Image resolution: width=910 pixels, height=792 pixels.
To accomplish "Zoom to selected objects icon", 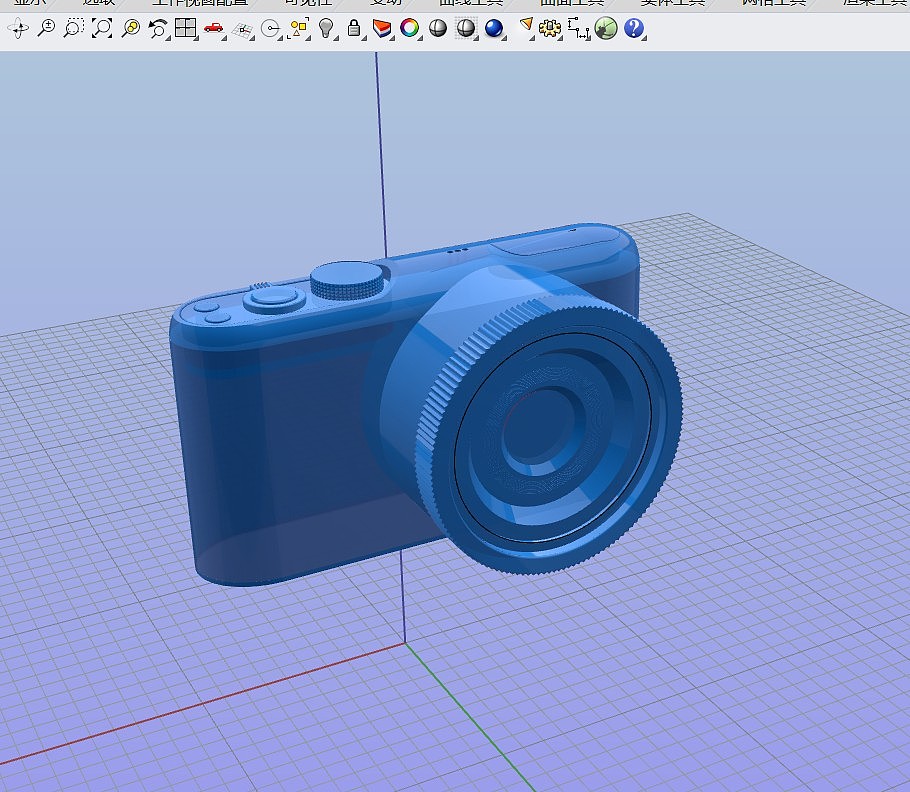I will coord(130,29).
